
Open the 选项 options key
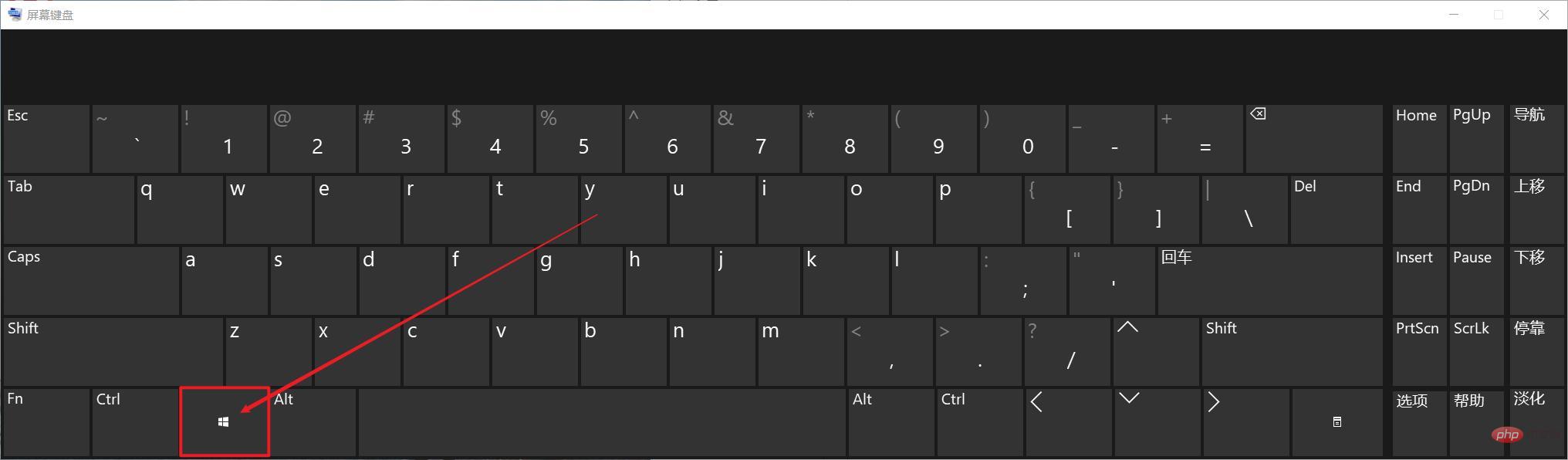1419,422
